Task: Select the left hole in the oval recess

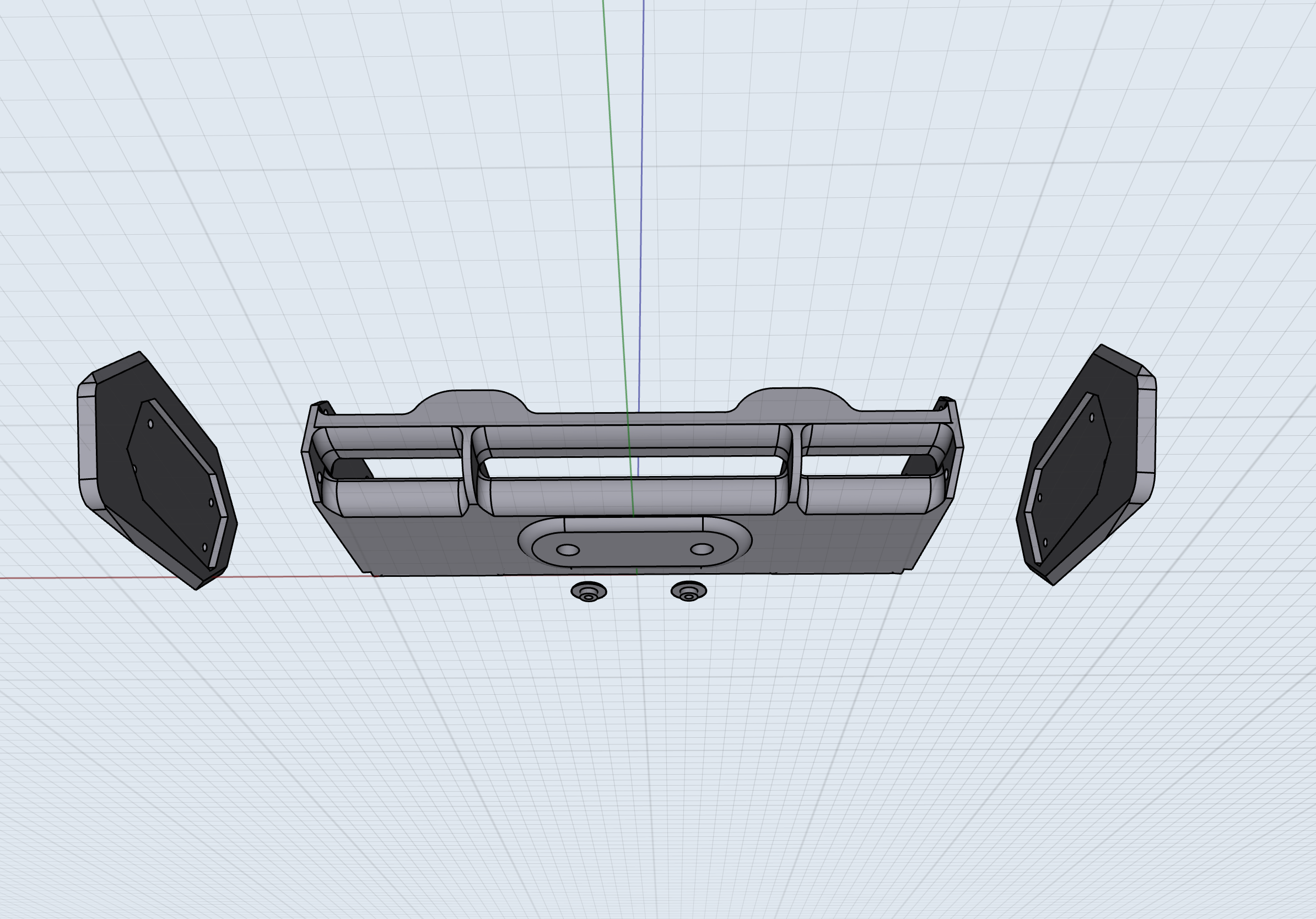Action: click(x=568, y=550)
